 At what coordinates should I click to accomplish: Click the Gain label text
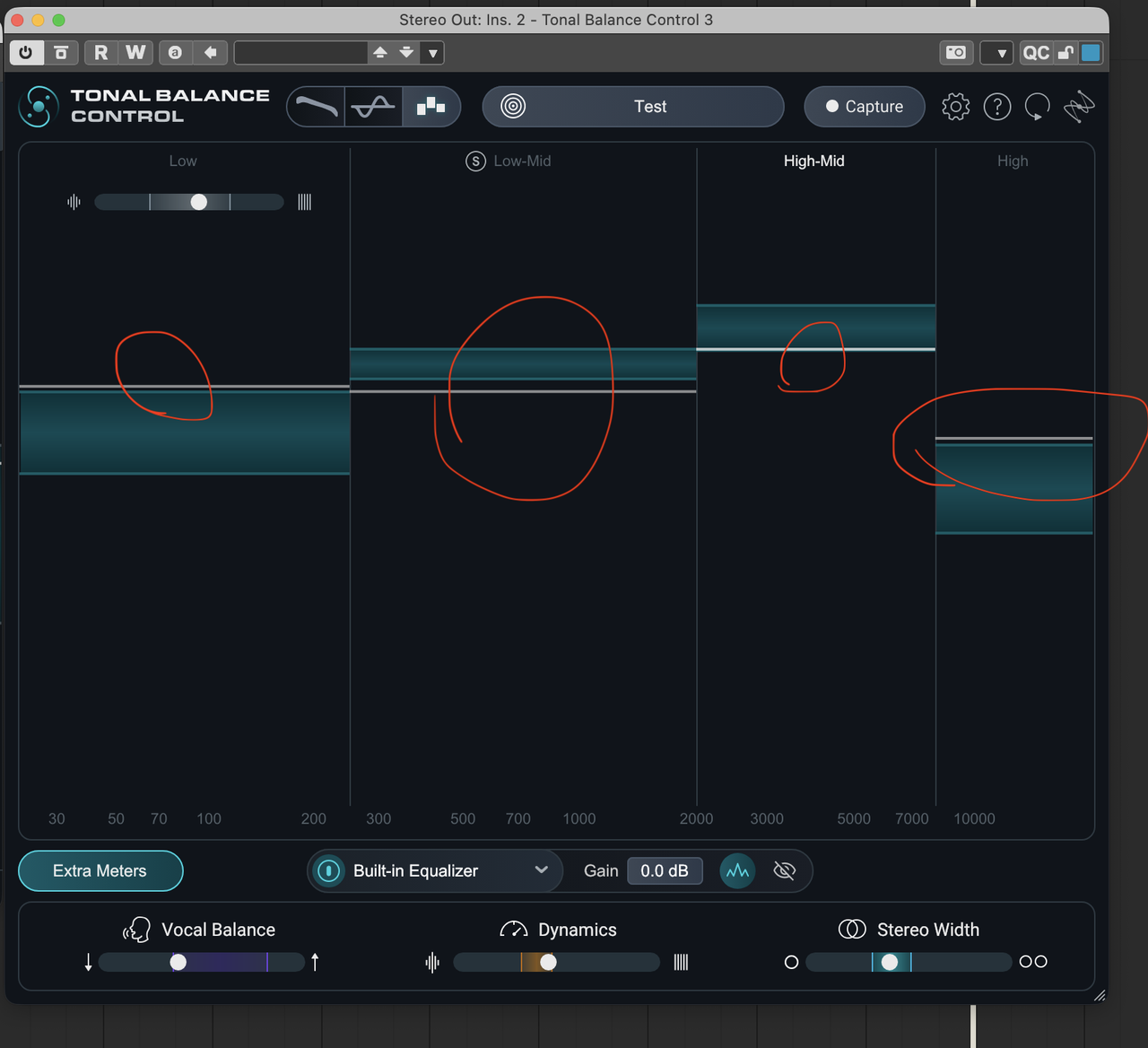[601, 871]
